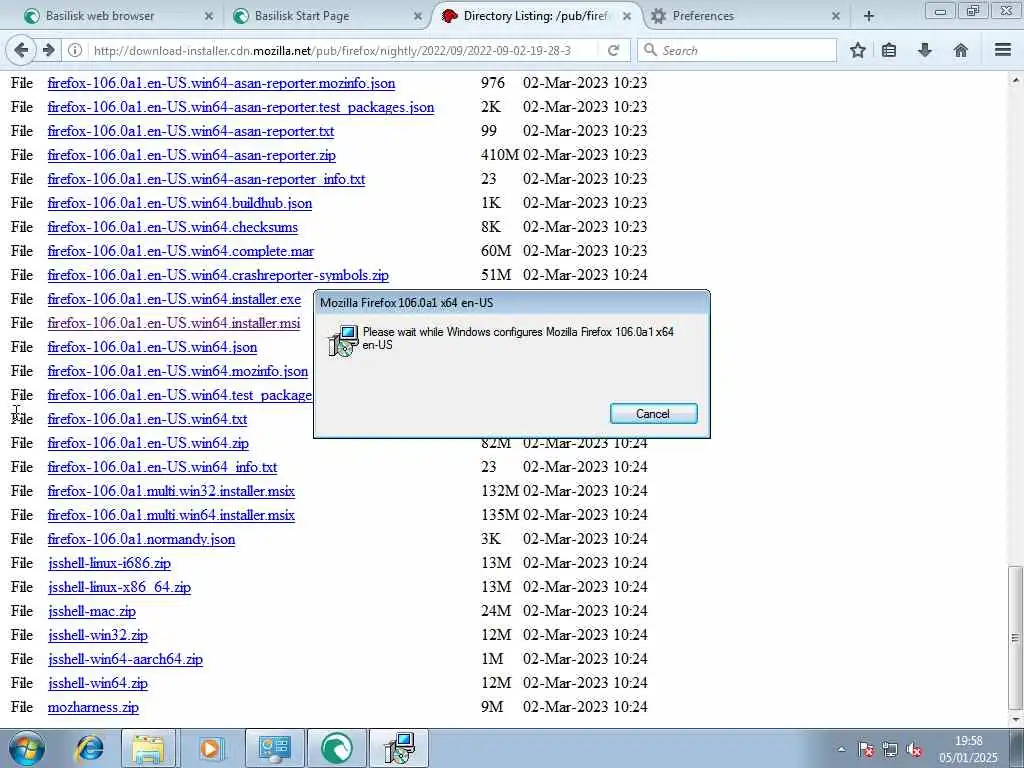
Task: Show site information icon in address bar
Action: (75, 50)
